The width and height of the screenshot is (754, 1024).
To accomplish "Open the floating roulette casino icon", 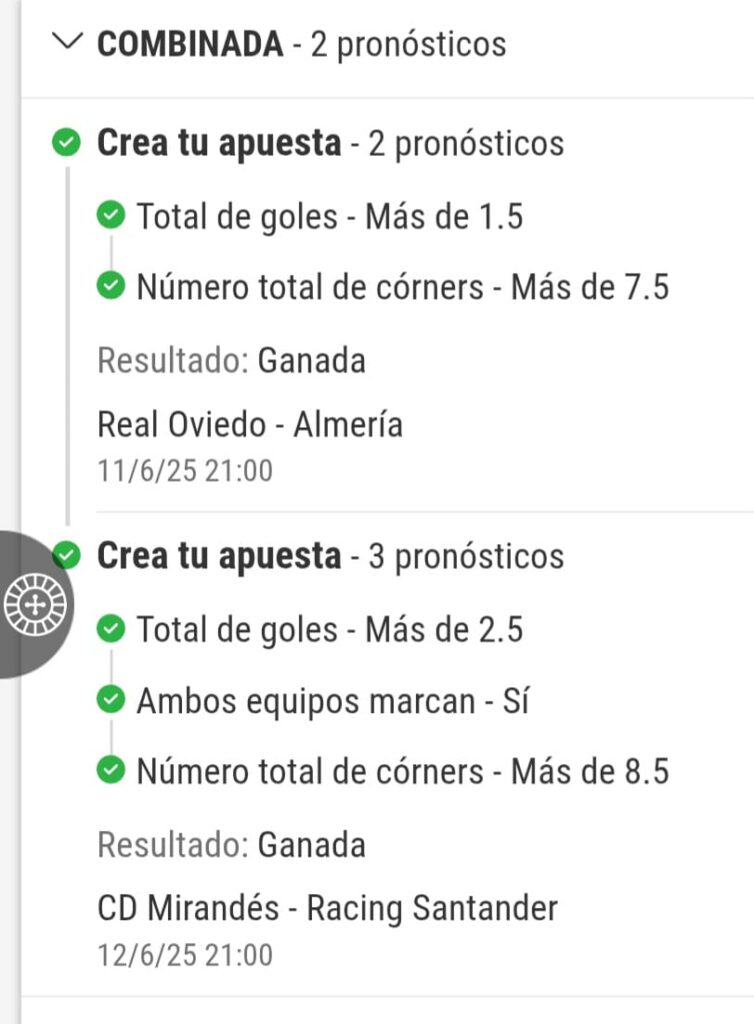I will [x=36, y=605].
